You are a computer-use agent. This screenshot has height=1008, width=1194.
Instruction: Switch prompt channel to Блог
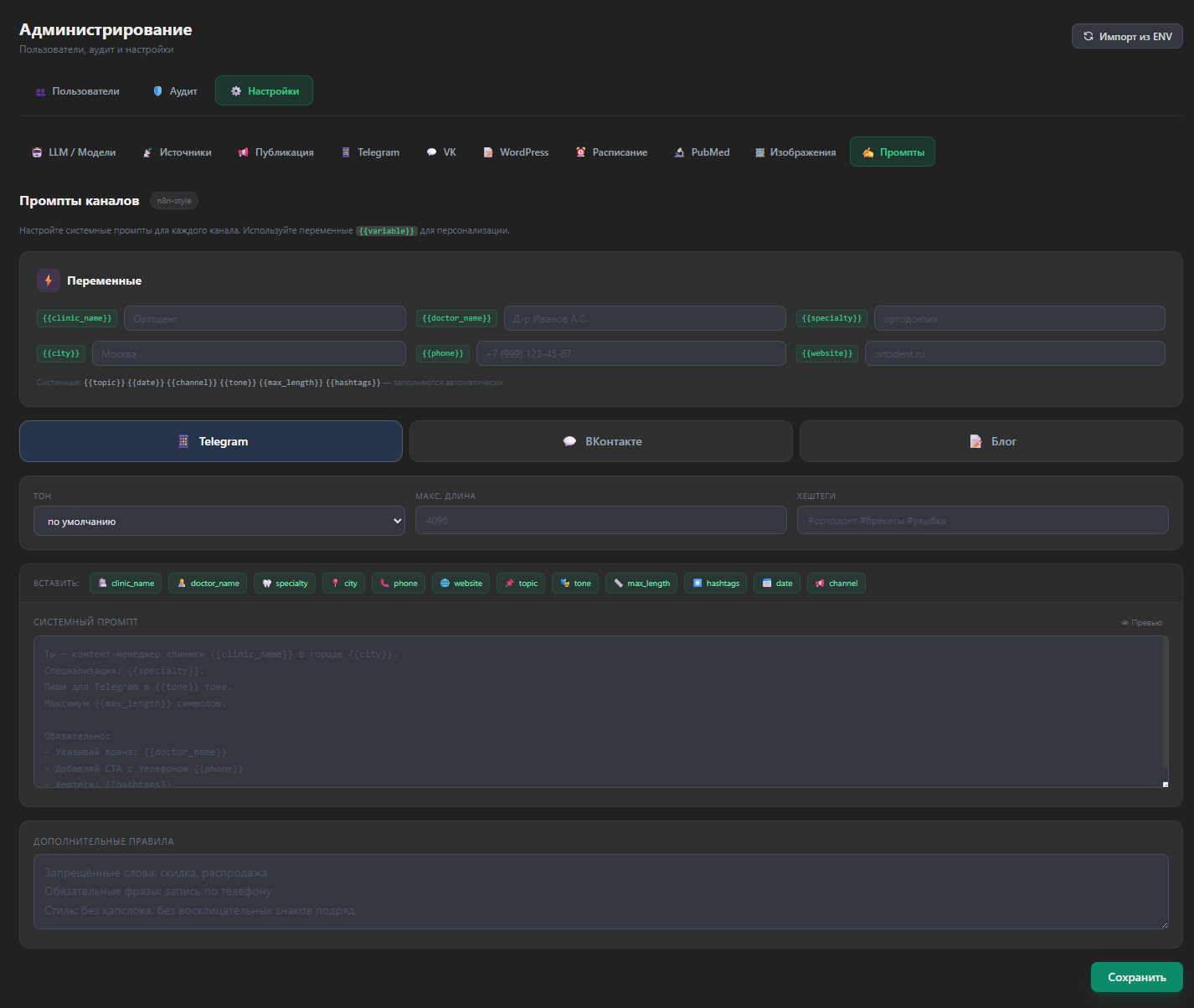(x=991, y=441)
